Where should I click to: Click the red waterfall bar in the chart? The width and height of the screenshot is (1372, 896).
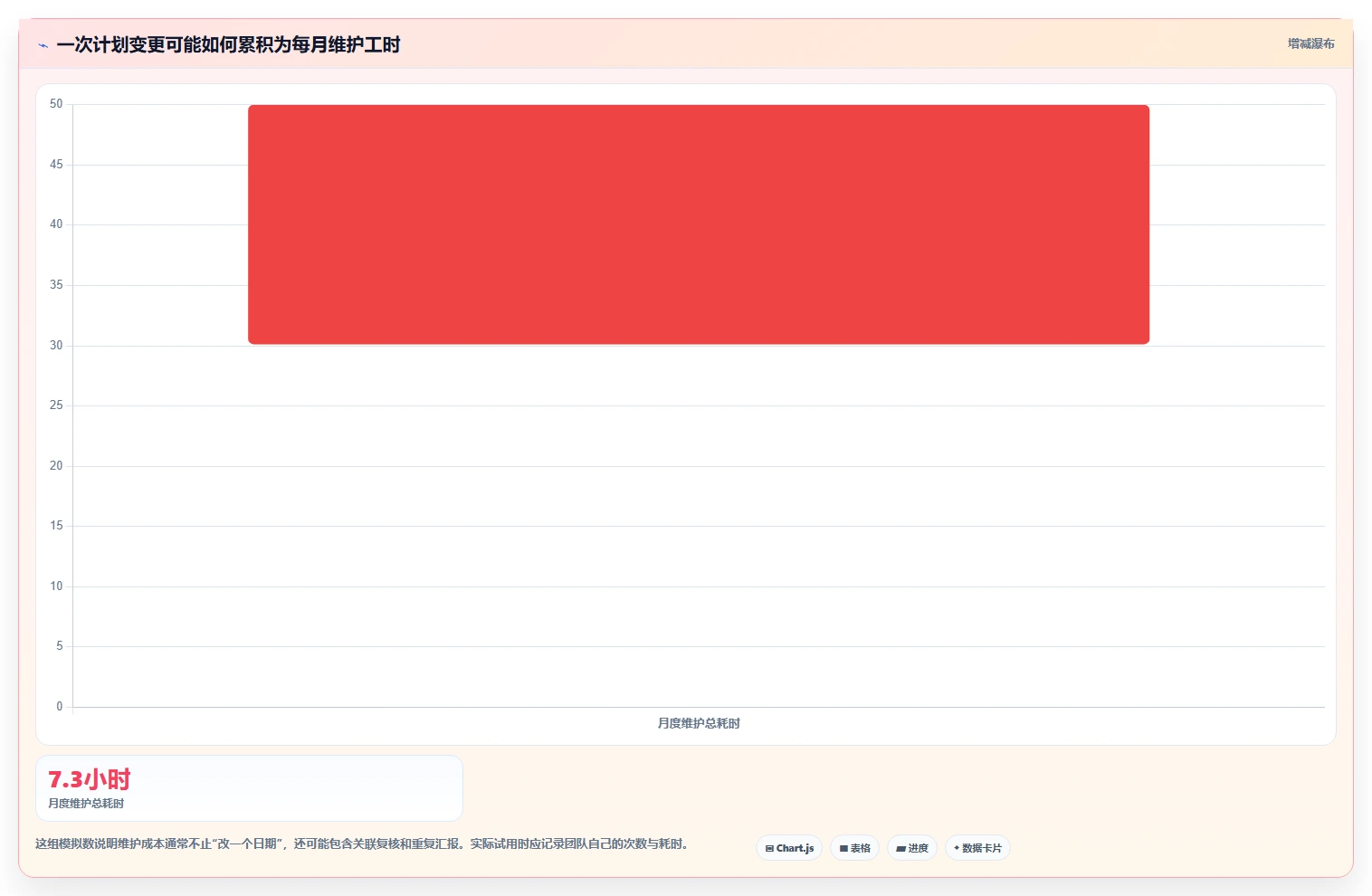[699, 224]
